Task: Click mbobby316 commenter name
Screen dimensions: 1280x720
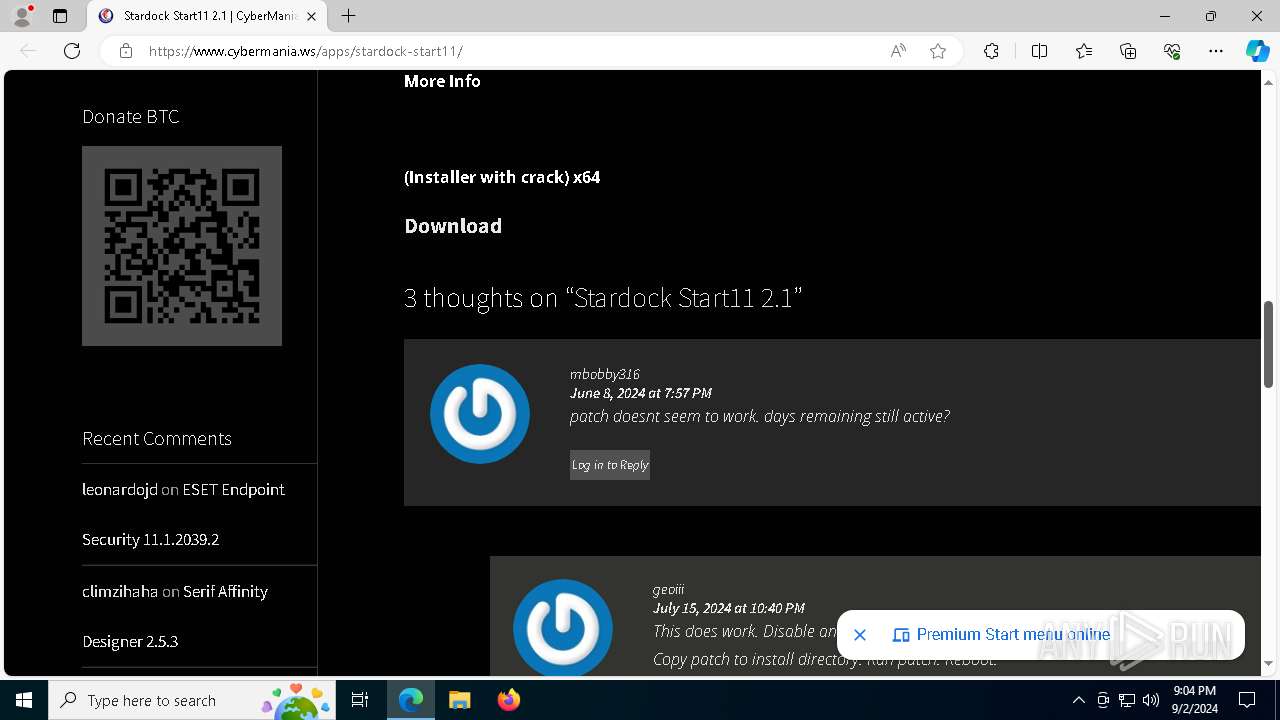Action: pyautogui.click(x=605, y=374)
